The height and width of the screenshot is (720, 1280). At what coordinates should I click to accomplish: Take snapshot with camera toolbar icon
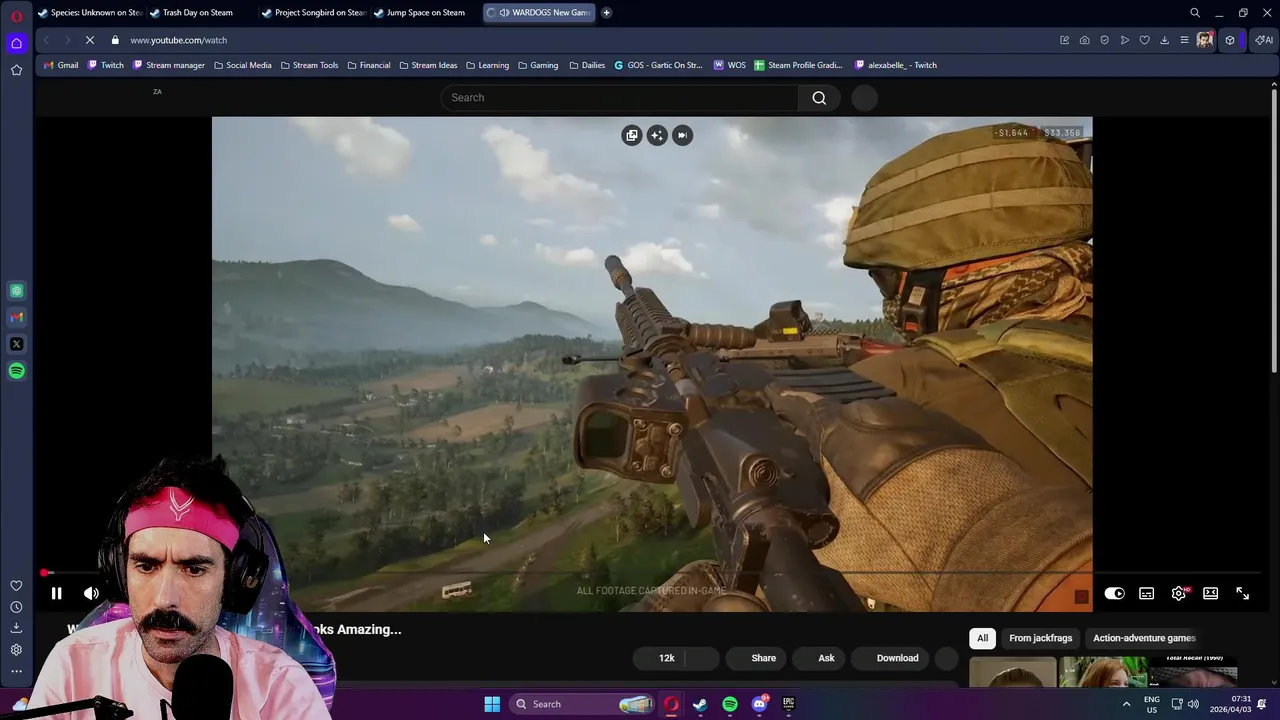(x=1084, y=40)
